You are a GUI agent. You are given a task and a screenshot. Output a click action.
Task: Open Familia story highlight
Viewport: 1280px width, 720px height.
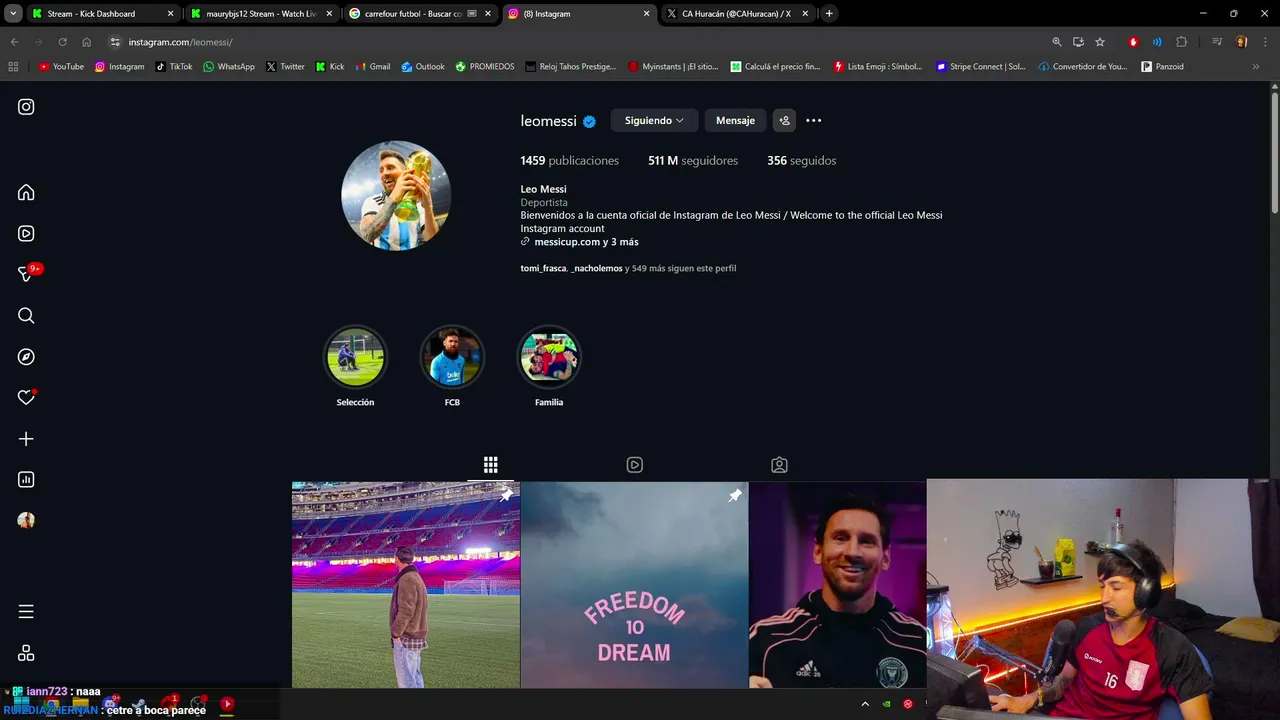549,357
